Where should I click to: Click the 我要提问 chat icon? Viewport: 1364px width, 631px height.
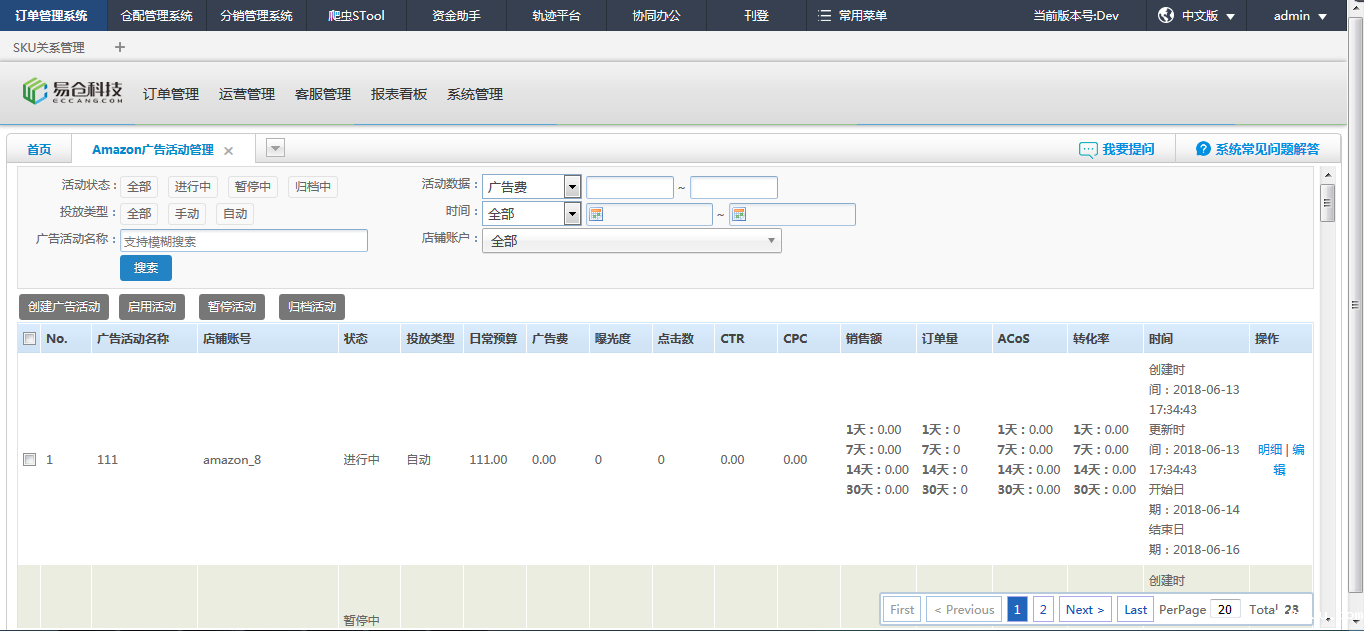1088,150
